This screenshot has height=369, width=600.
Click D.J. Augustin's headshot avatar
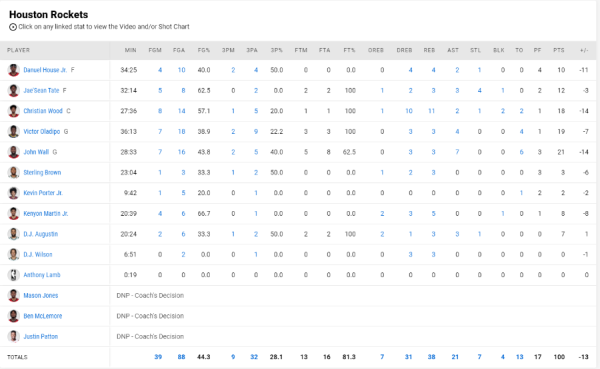13,234
